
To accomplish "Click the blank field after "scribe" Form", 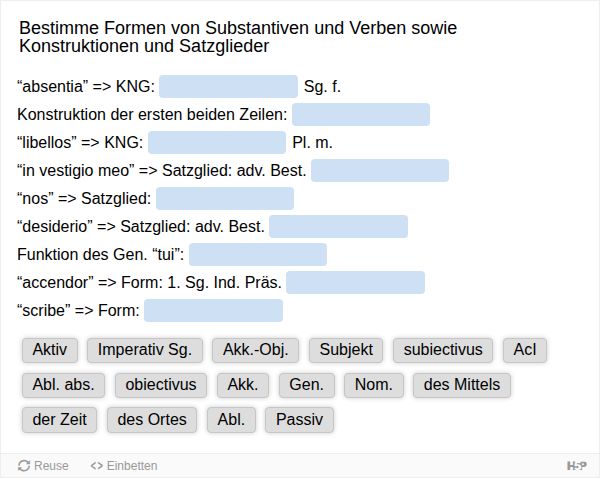I will [x=213, y=310].
